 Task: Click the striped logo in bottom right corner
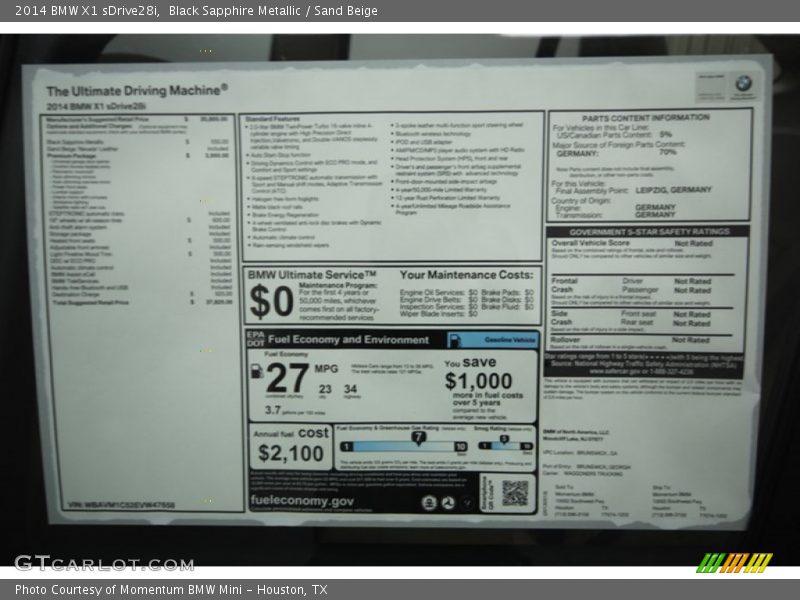click(x=734, y=562)
